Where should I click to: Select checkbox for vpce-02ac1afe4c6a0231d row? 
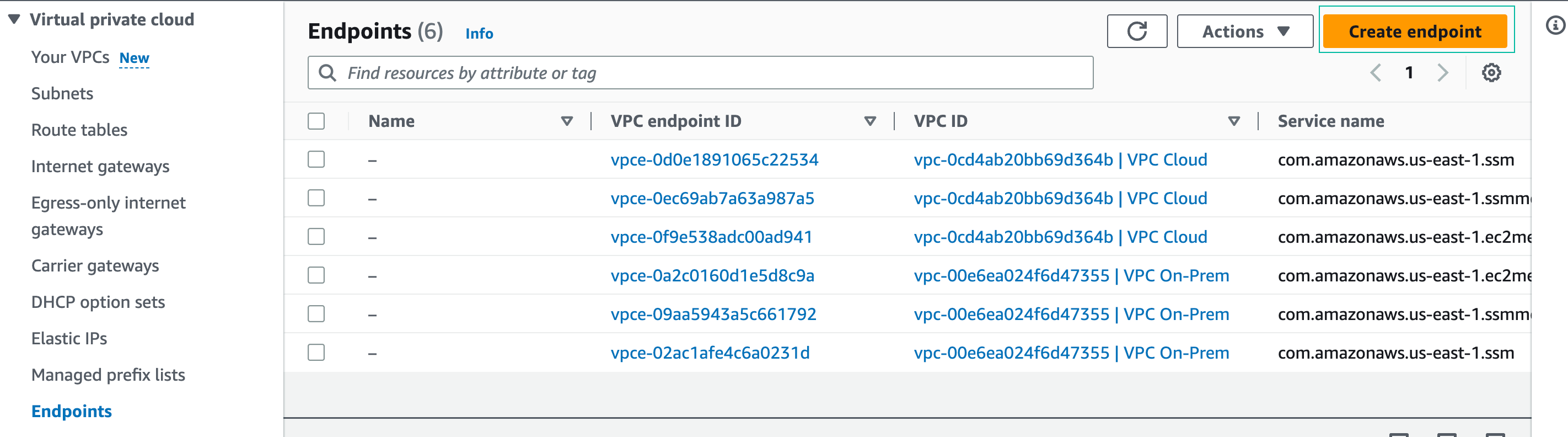316,353
